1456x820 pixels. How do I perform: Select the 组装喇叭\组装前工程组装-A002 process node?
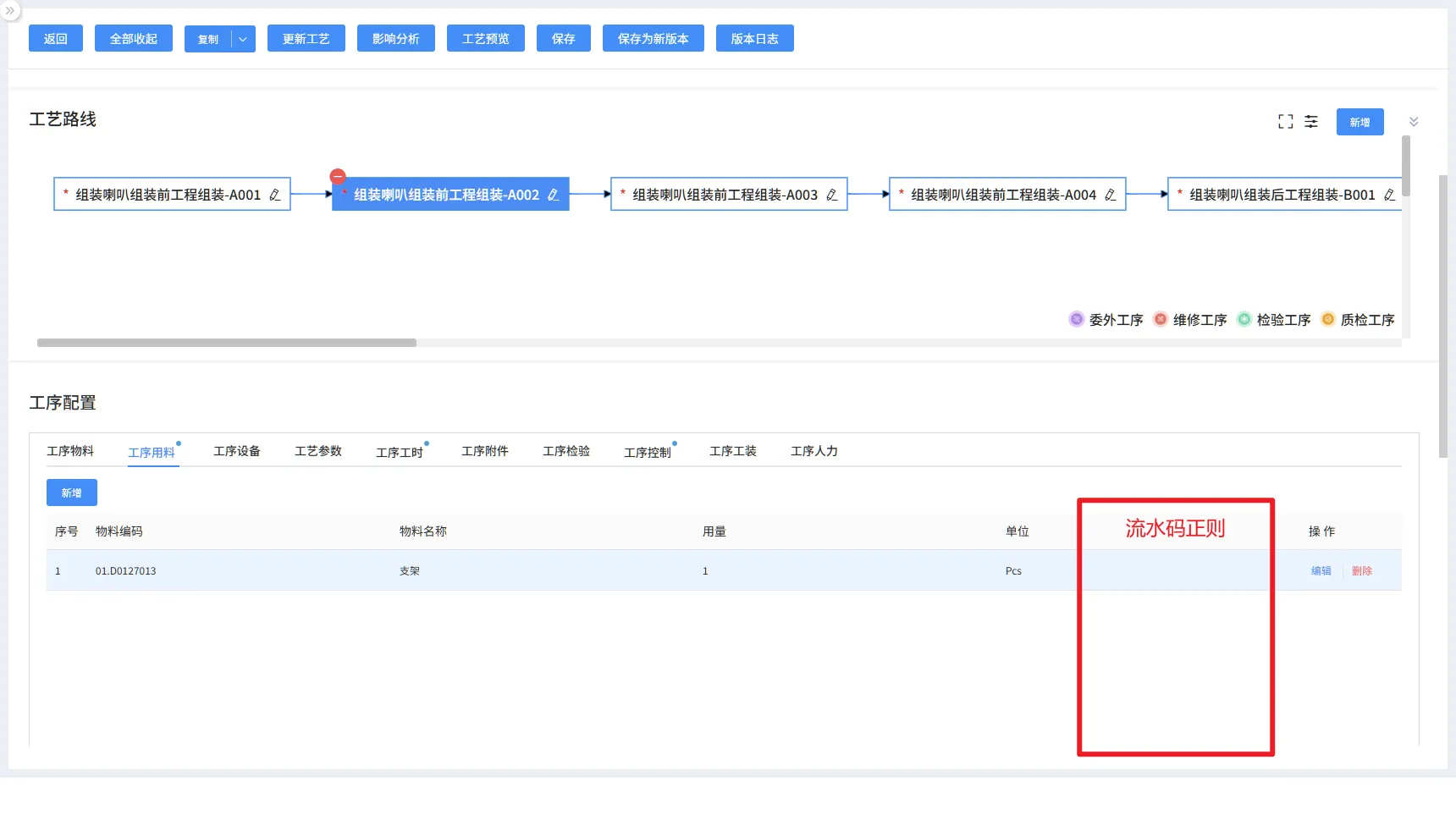coord(446,195)
